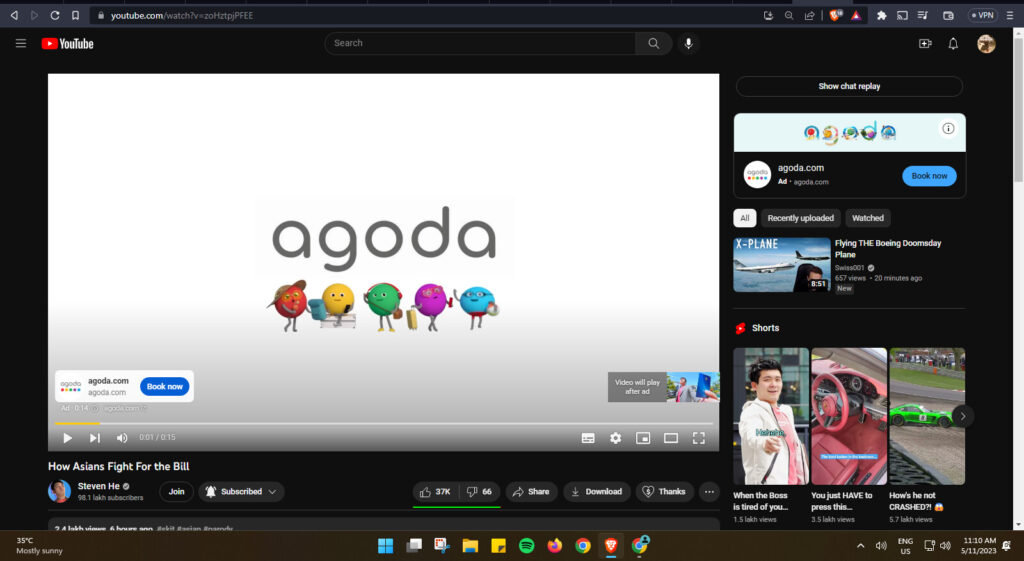Image resolution: width=1024 pixels, height=561 pixels.
Task: Click the video progress bar
Action: [383, 424]
